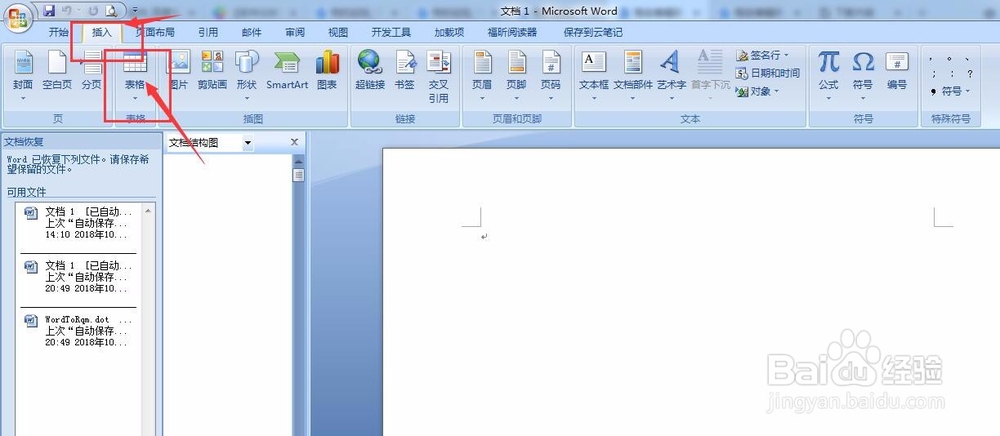Image resolution: width=1000 pixels, height=436 pixels.
Task: Open the Ω 符号 symbol gallery
Action: (863, 75)
